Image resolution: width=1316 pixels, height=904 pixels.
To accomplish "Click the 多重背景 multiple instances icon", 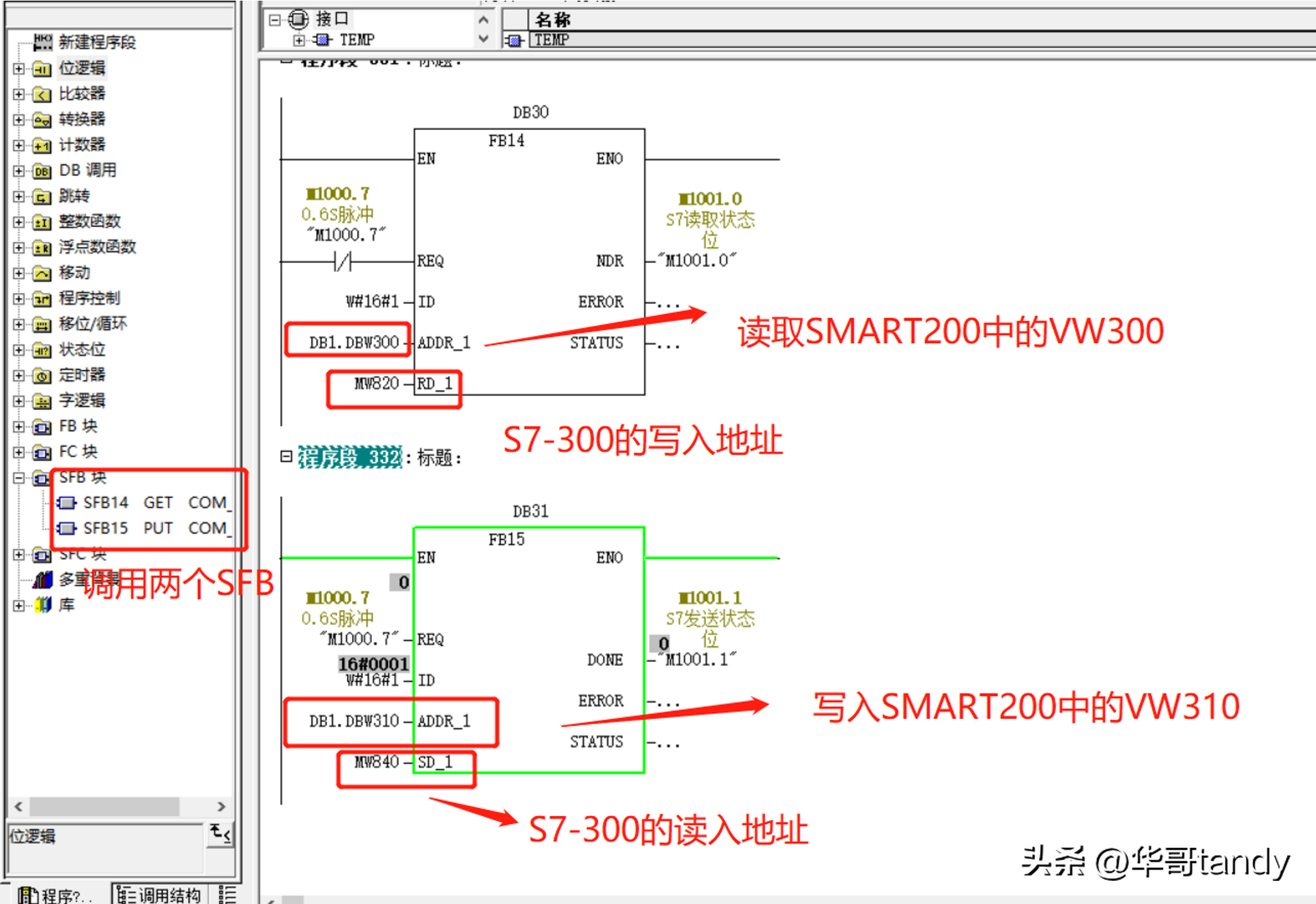I will coord(43,580).
